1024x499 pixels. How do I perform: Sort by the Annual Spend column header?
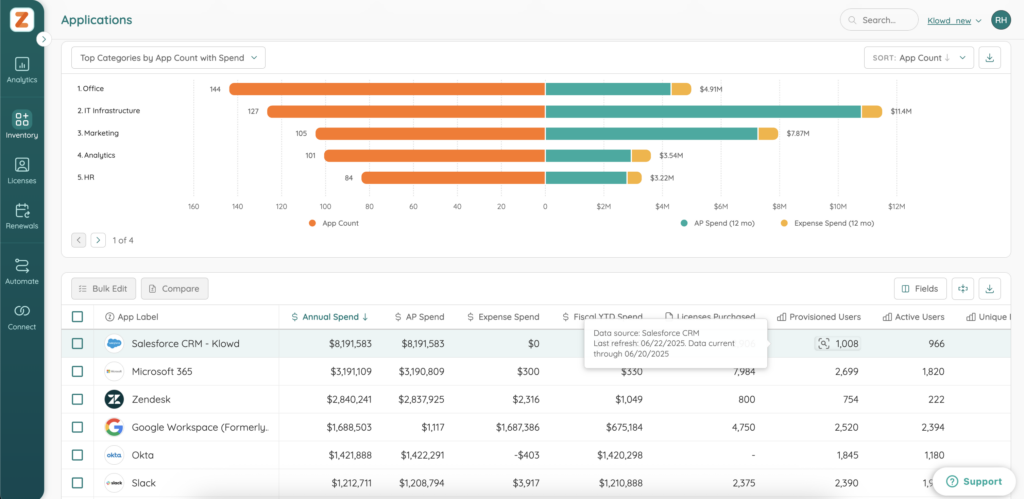point(330,317)
